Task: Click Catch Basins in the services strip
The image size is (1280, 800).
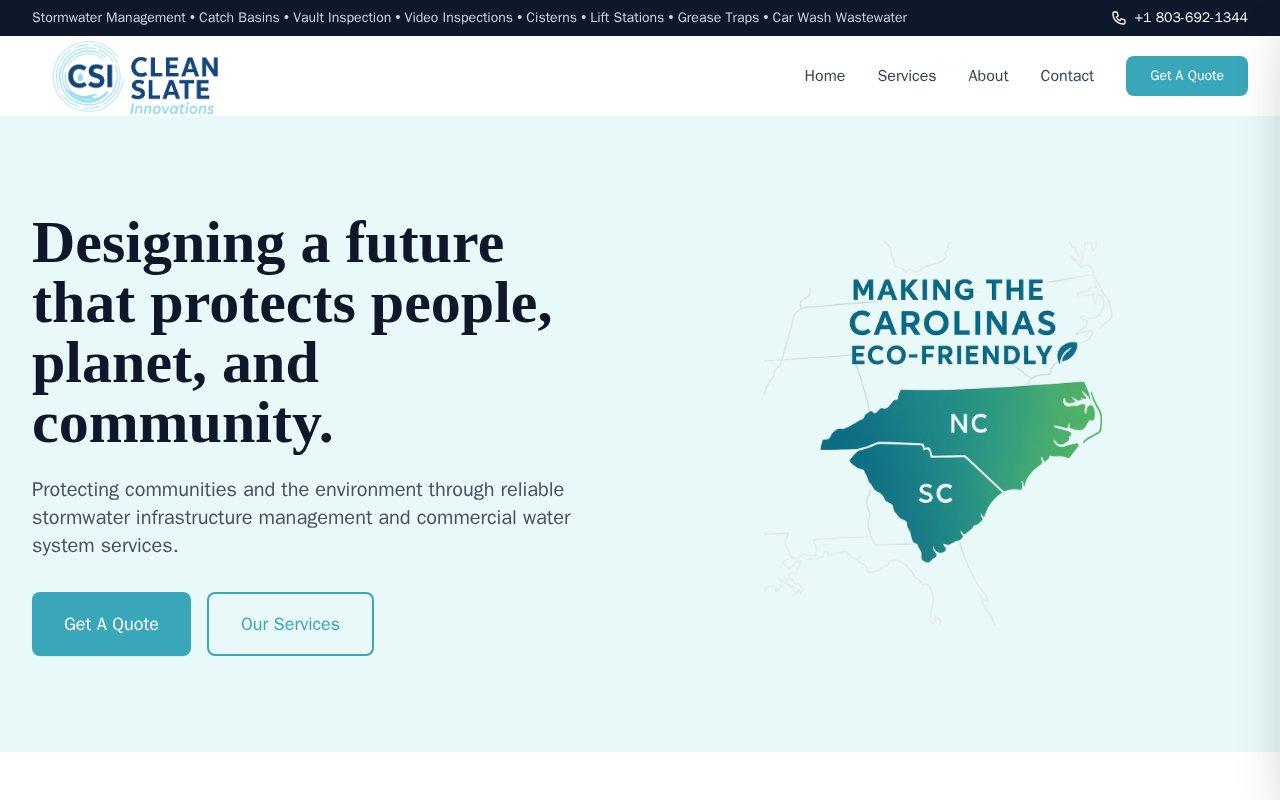Action: (x=241, y=17)
